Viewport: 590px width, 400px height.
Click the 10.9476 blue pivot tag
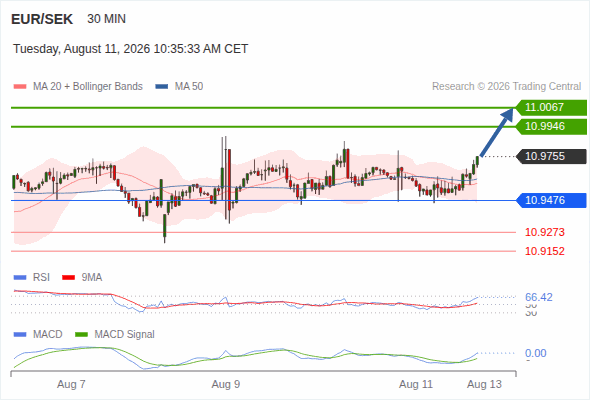551,200
